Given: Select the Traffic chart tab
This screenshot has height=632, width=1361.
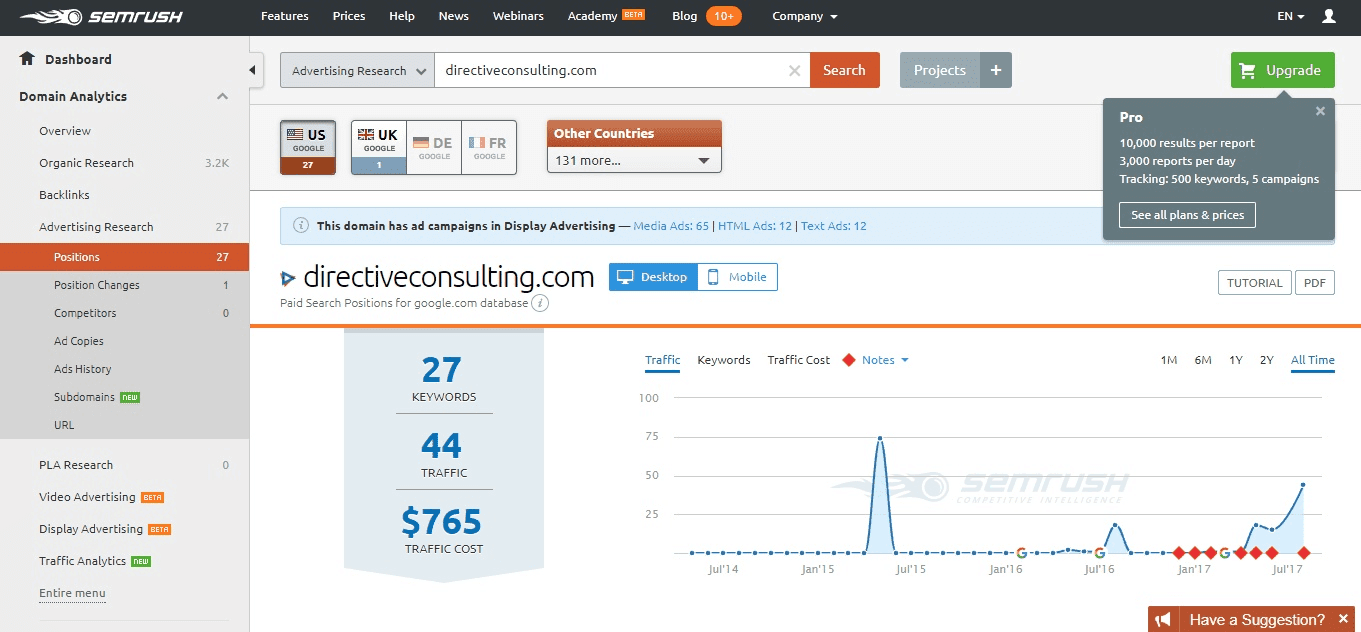Looking at the screenshot, I should tap(662, 360).
